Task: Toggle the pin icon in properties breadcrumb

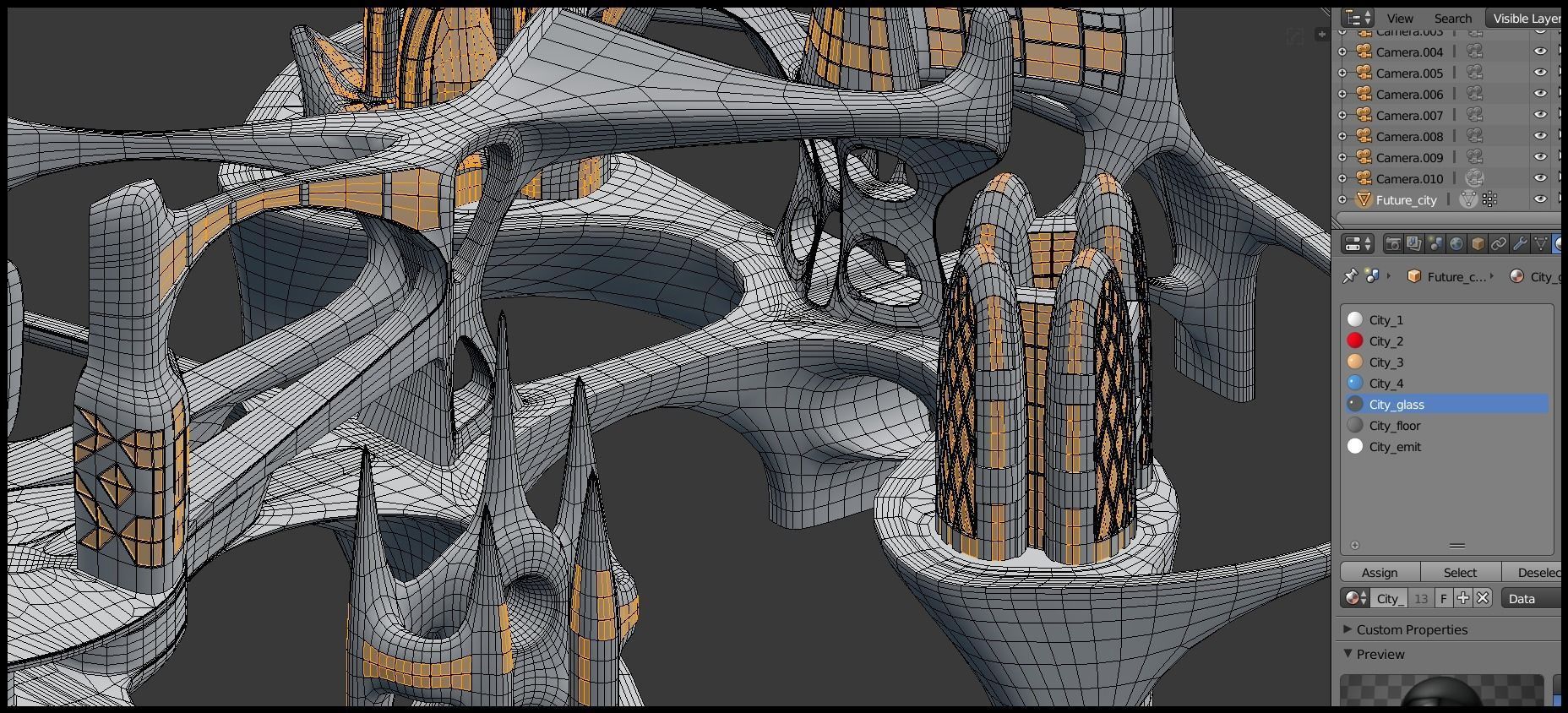Action: pos(1350,276)
